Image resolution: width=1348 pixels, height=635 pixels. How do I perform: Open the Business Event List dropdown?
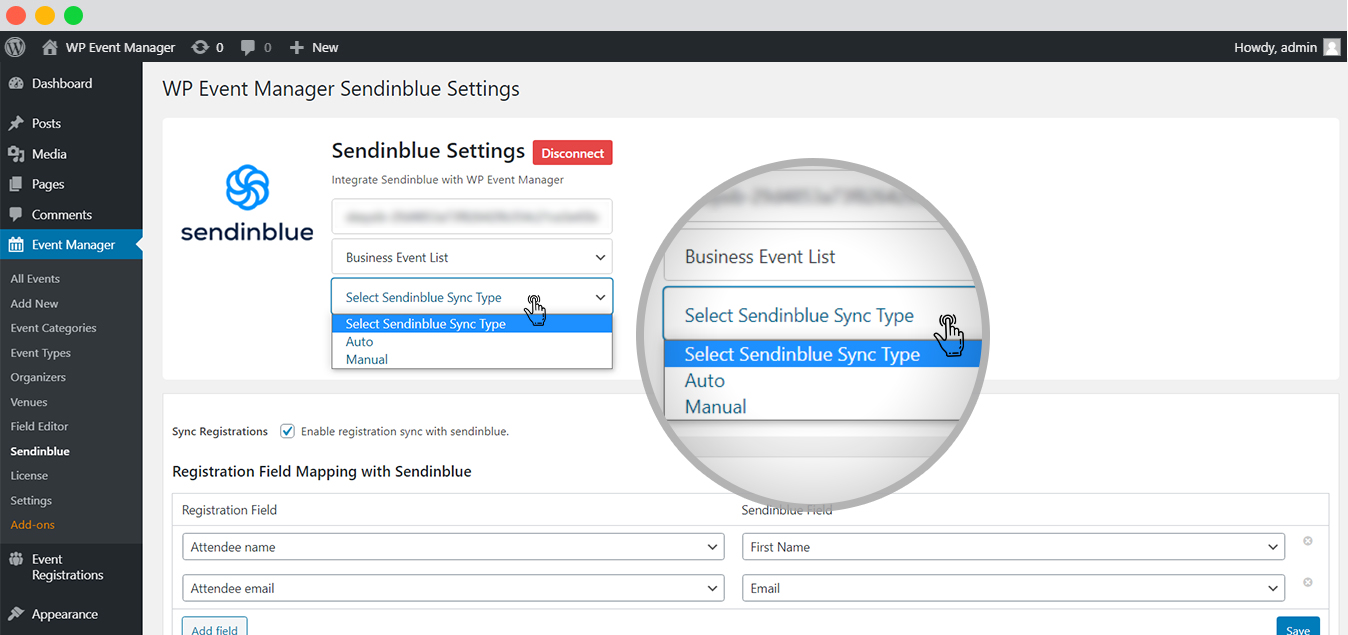click(x=472, y=257)
